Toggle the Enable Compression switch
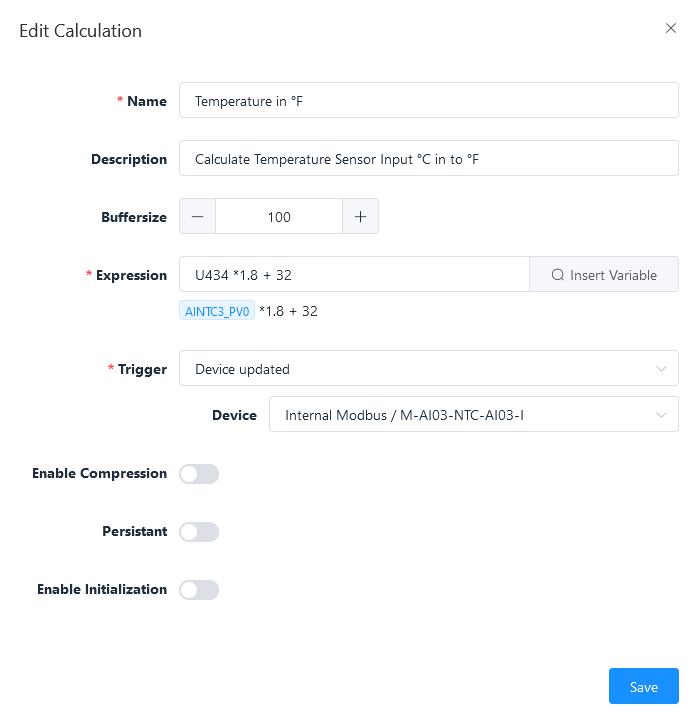Image resolution: width=697 pixels, height=722 pixels. [198, 474]
